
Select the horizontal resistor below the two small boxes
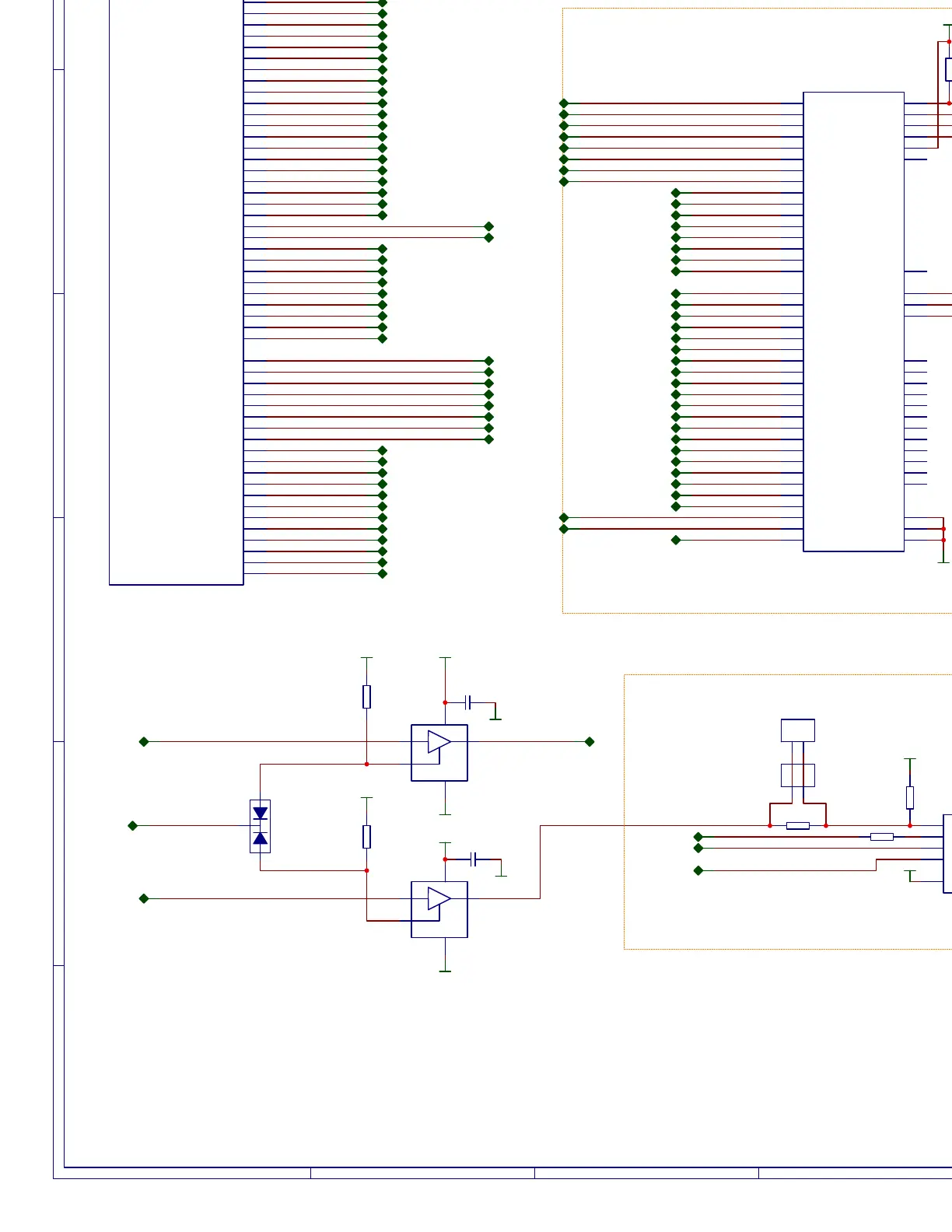pos(798,826)
